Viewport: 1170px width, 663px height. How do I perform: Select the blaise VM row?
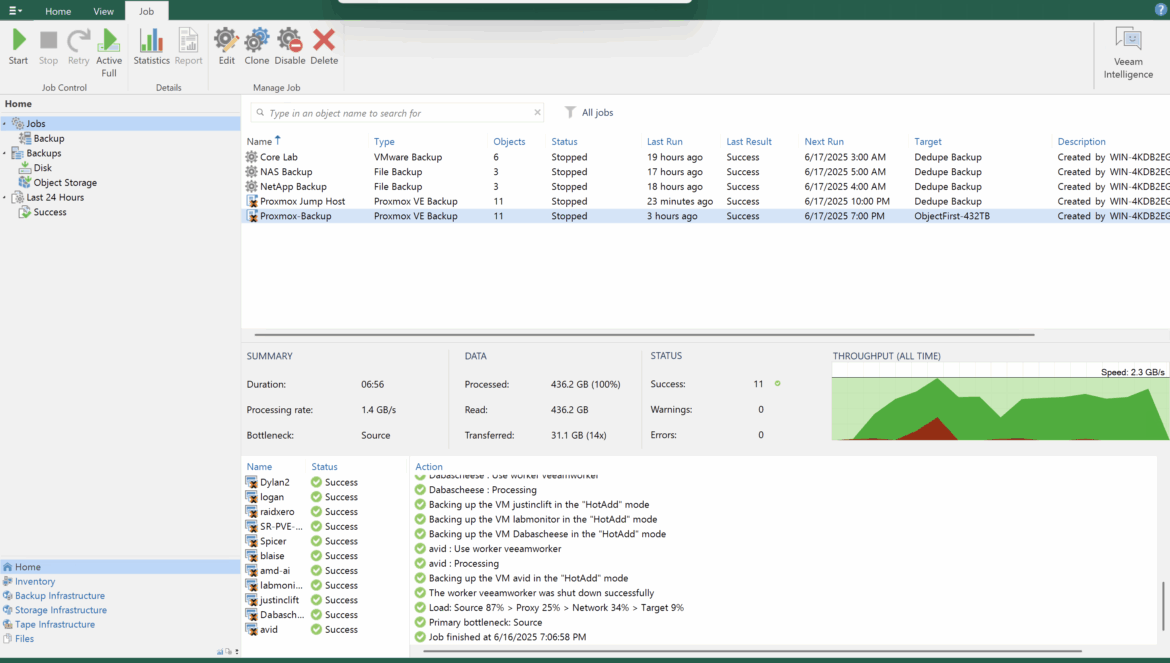(x=325, y=556)
